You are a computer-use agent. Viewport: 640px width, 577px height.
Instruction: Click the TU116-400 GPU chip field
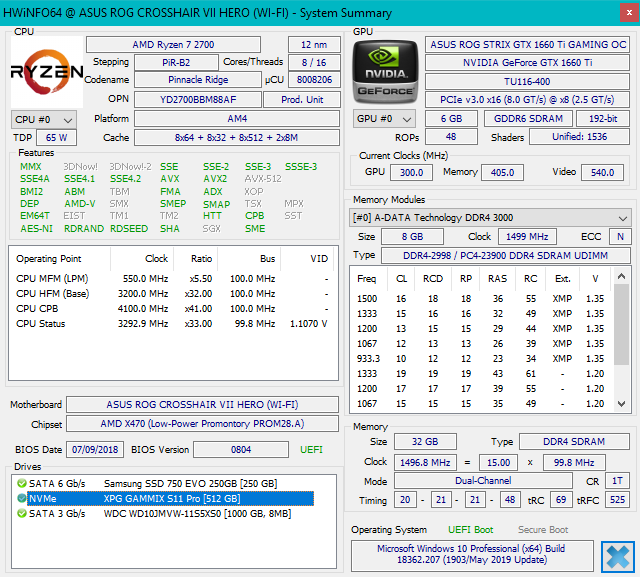(527, 82)
